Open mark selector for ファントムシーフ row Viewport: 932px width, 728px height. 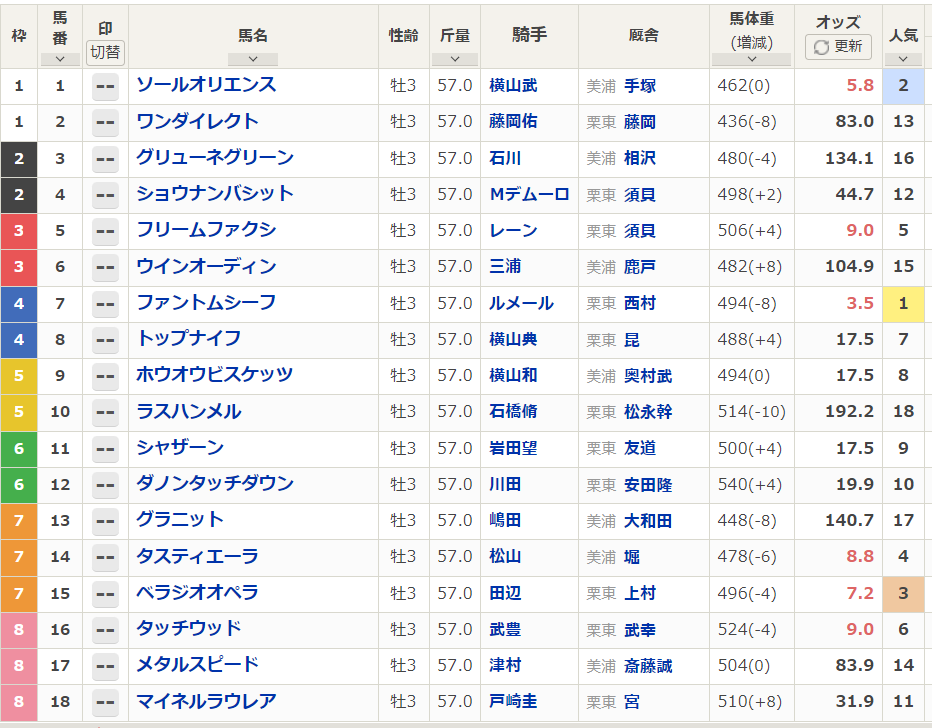(105, 304)
